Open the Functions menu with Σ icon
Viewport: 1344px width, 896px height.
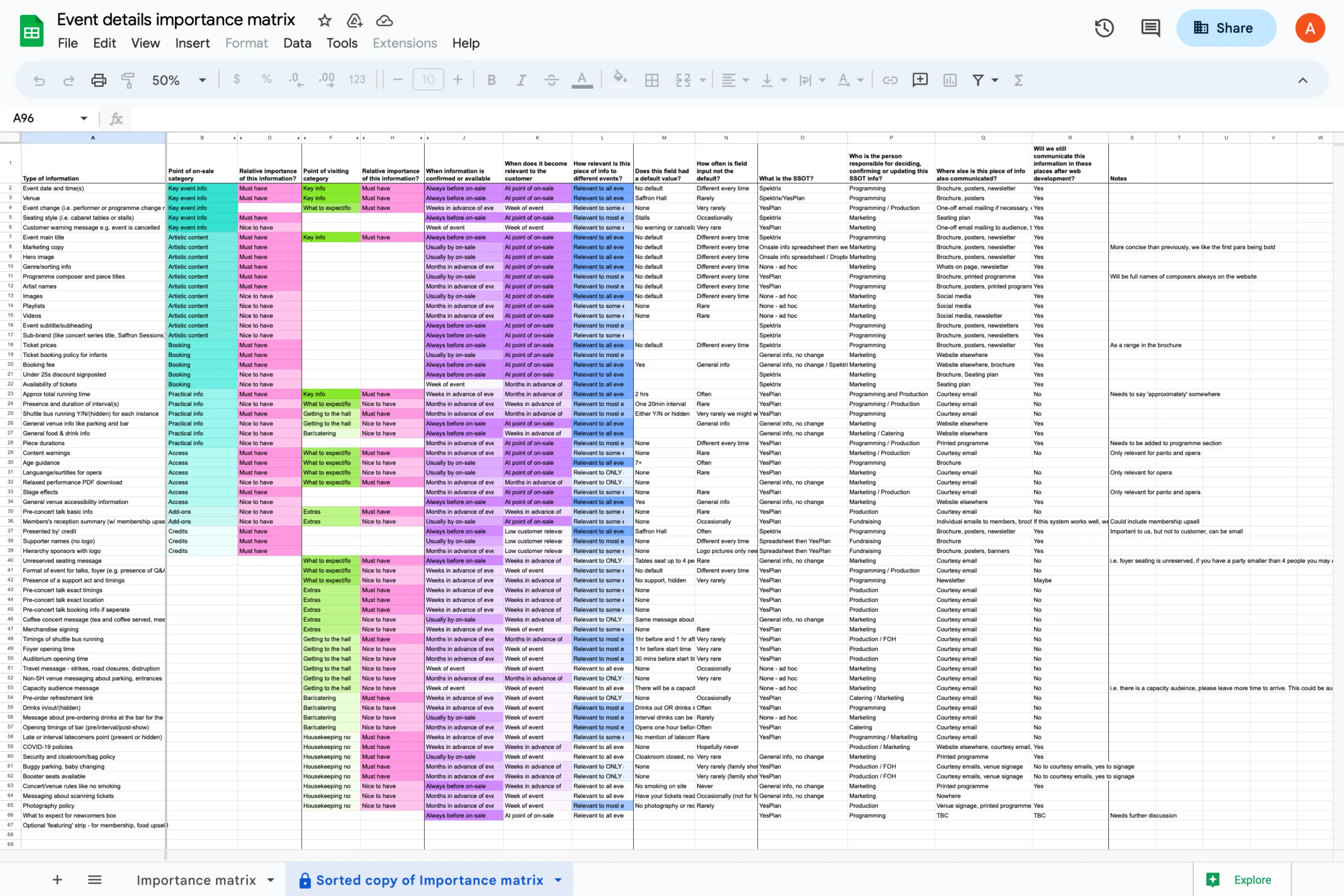(x=1018, y=80)
